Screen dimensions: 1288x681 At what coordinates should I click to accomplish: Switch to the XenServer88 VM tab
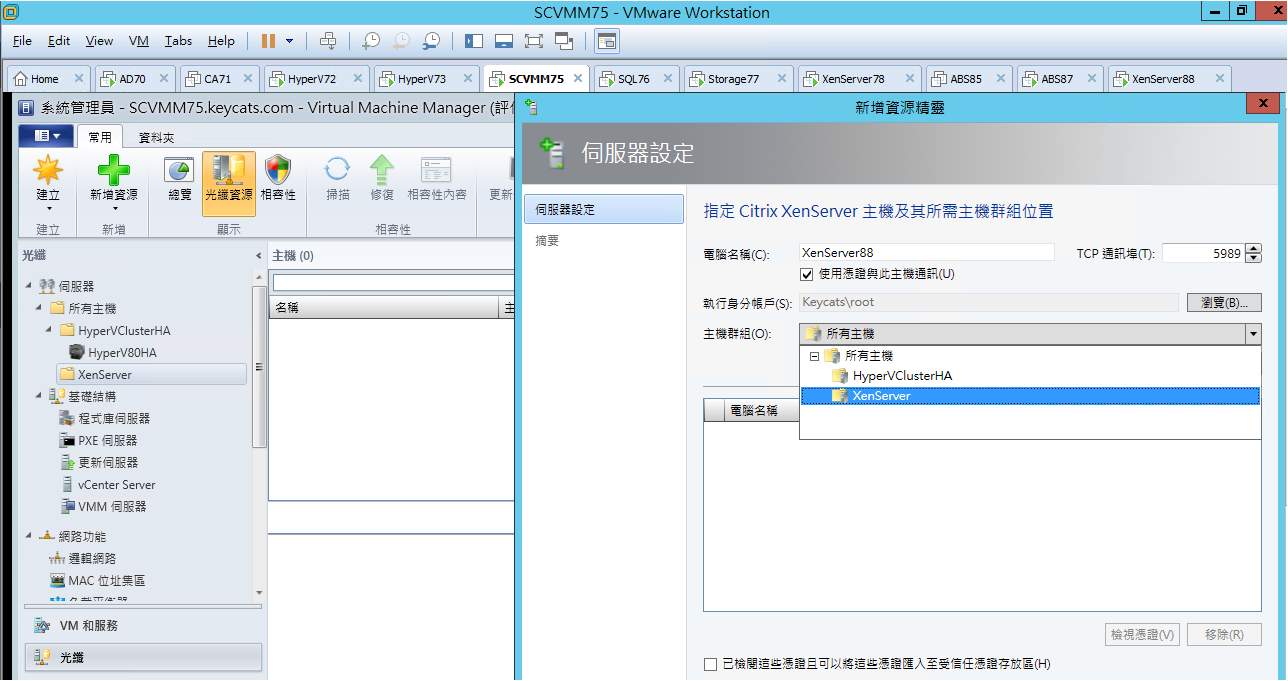(1163, 79)
